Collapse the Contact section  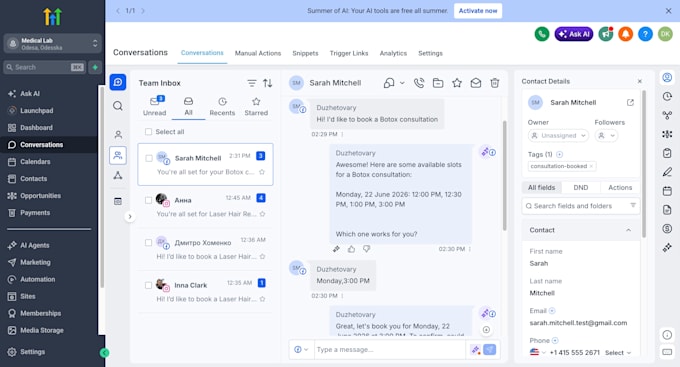628,230
